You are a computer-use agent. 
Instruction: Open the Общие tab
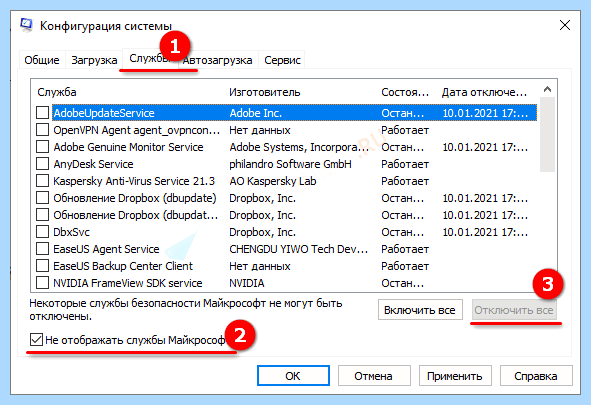coord(42,60)
